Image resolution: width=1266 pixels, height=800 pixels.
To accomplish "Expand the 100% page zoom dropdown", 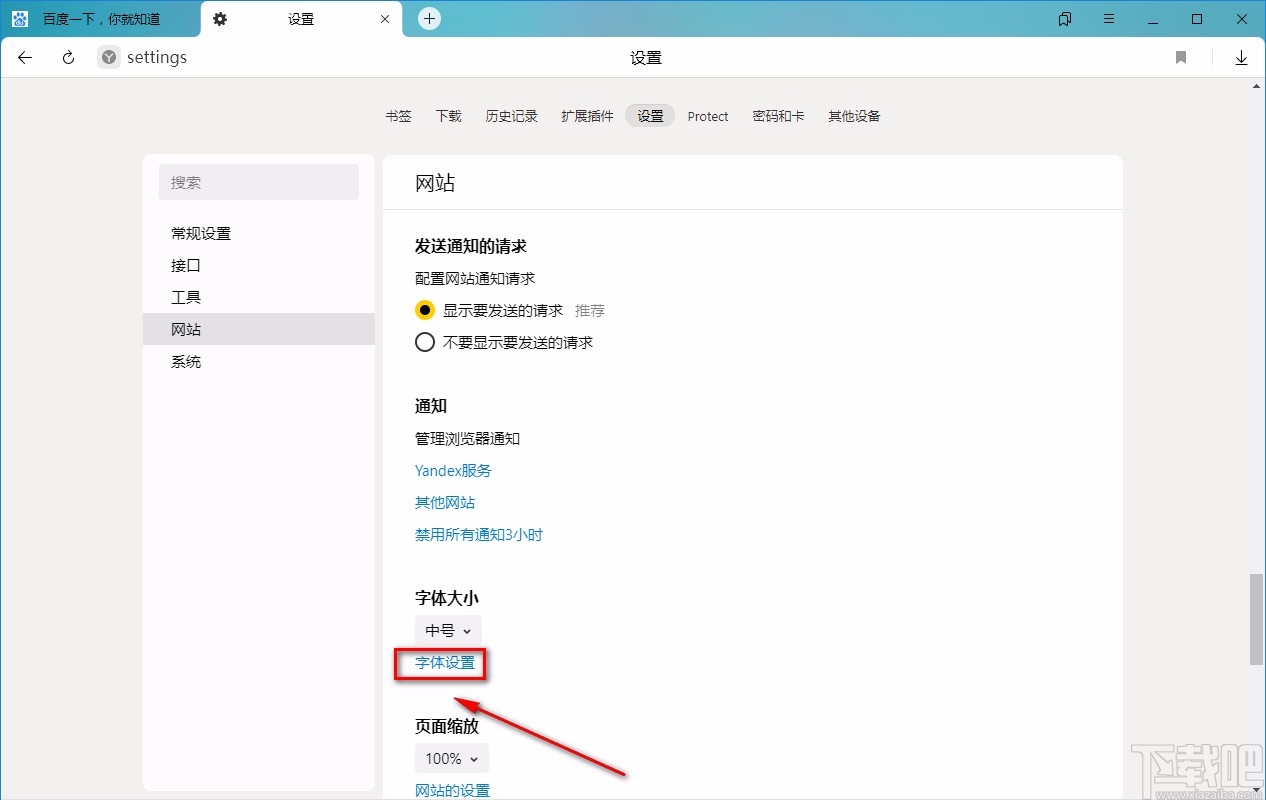I will pyautogui.click(x=451, y=758).
